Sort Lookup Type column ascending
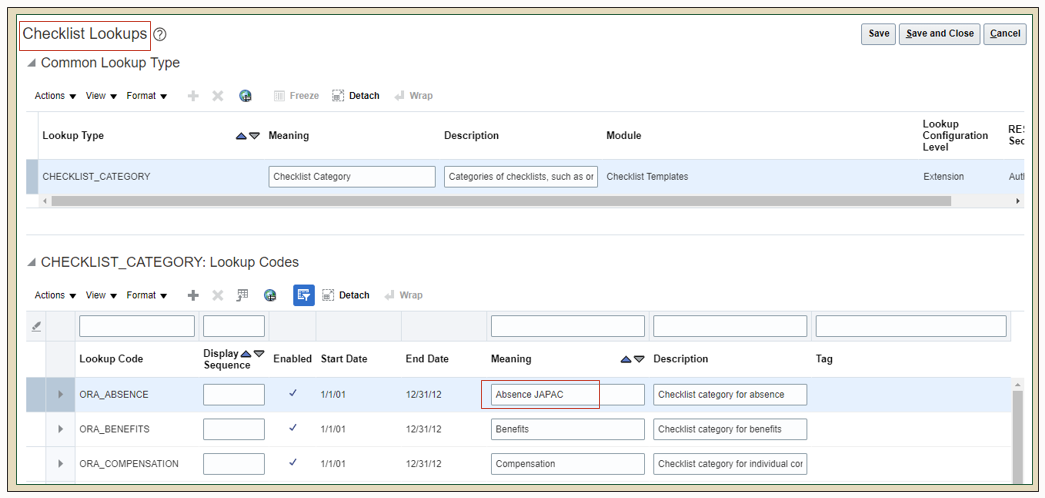 click(x=241, y=136)
